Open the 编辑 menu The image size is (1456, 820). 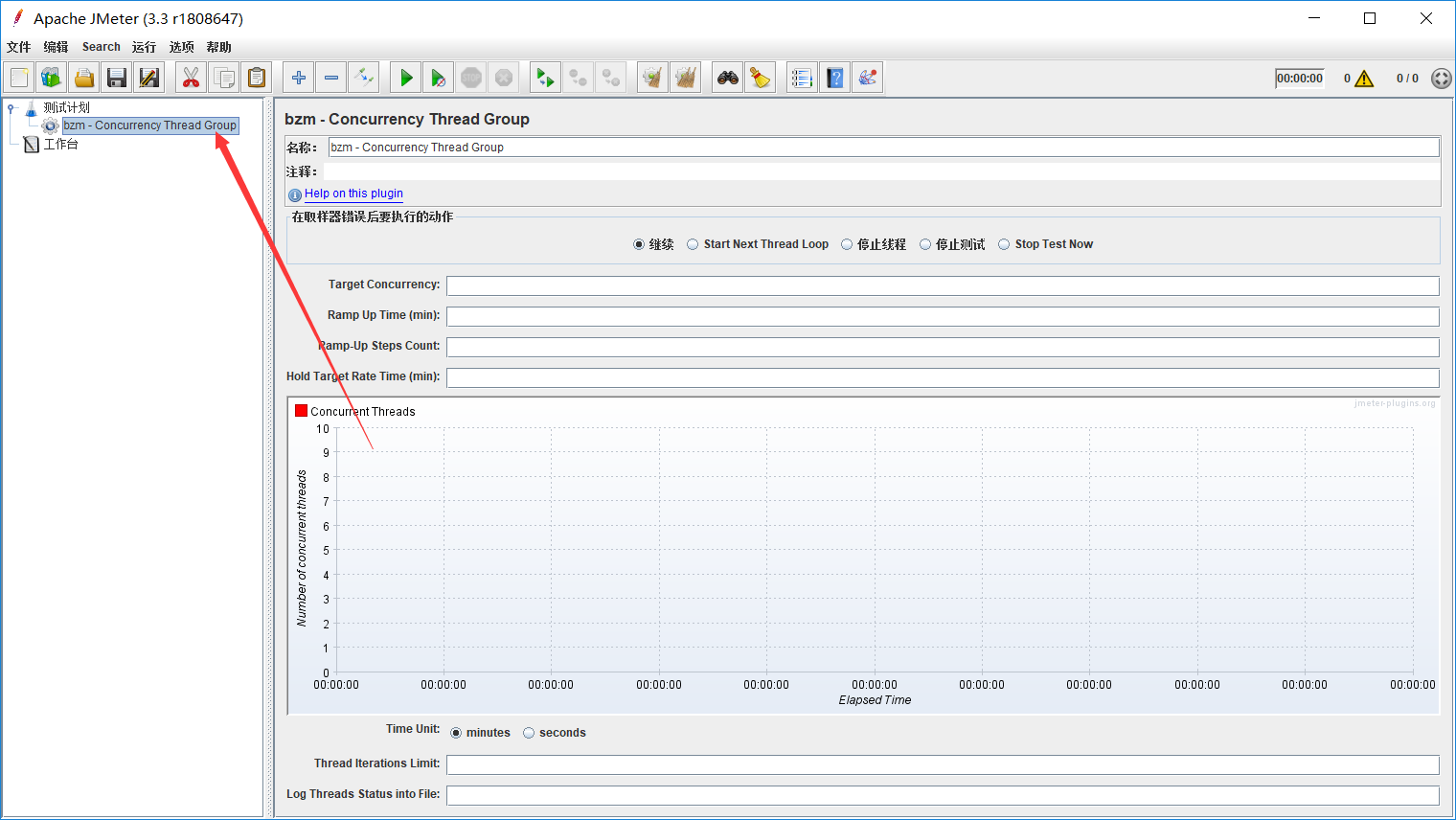click(x=56, y=47)
